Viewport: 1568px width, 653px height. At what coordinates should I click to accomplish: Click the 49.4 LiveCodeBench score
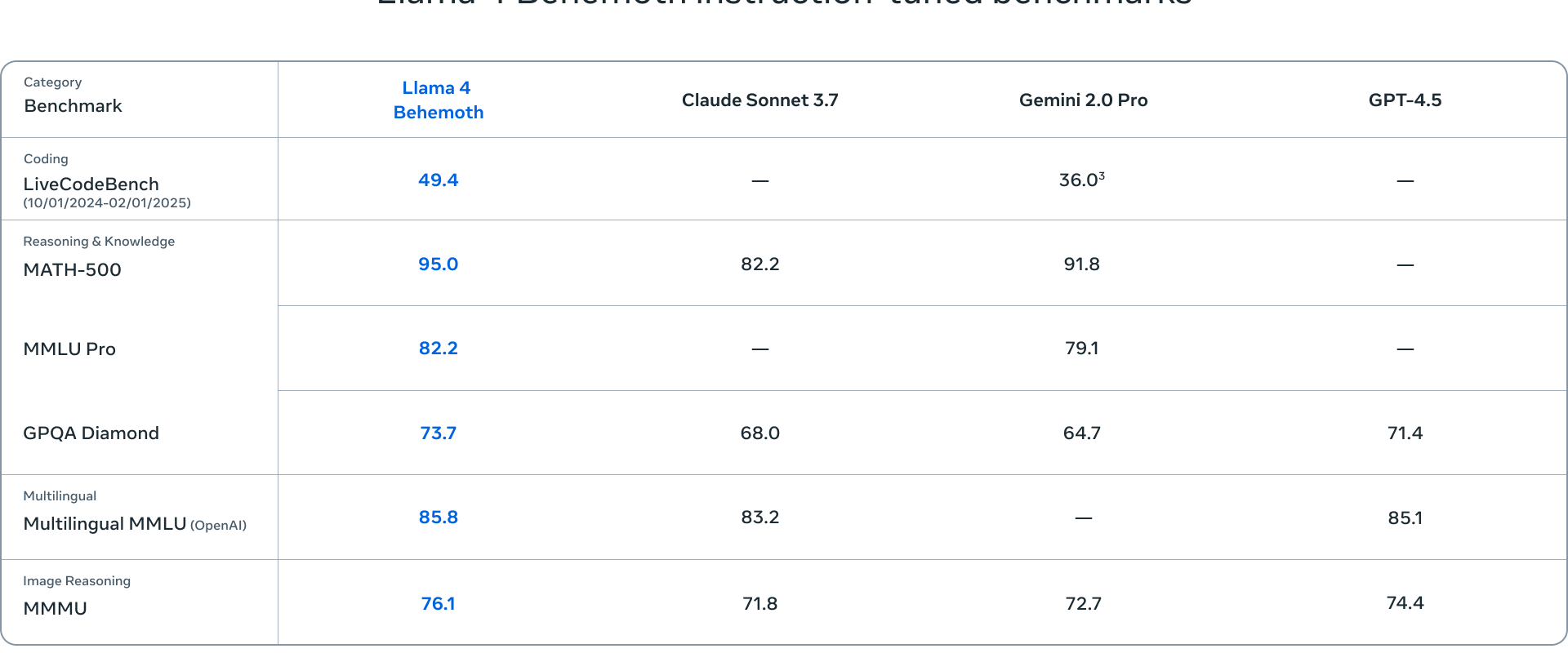click(x=438, y=180)
